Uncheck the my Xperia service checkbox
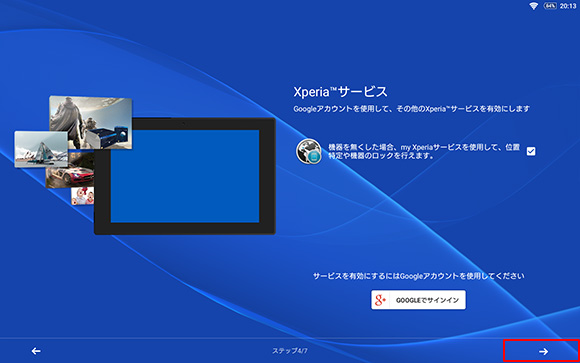The height and width of the screenshot is (363, 580). (531, 151)
